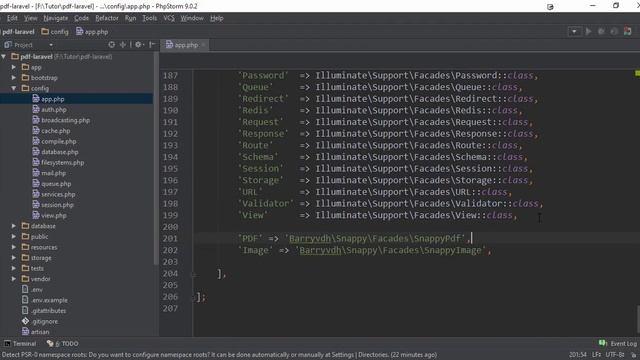Image resolution: width=640 pixels, height=360 pixels.
Task: Open the Code menu
Action: coord(81,18)
